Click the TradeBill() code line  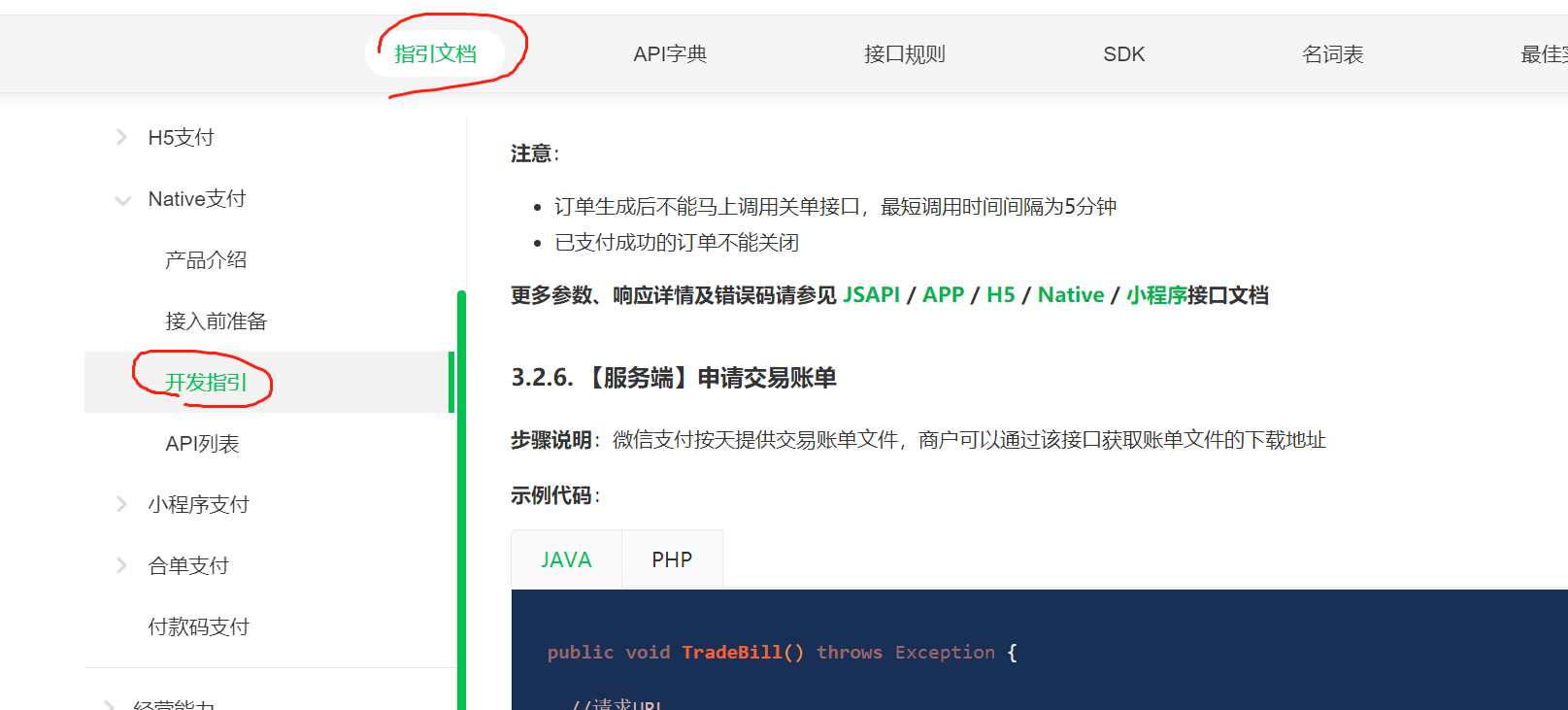(x=782, y=652)
